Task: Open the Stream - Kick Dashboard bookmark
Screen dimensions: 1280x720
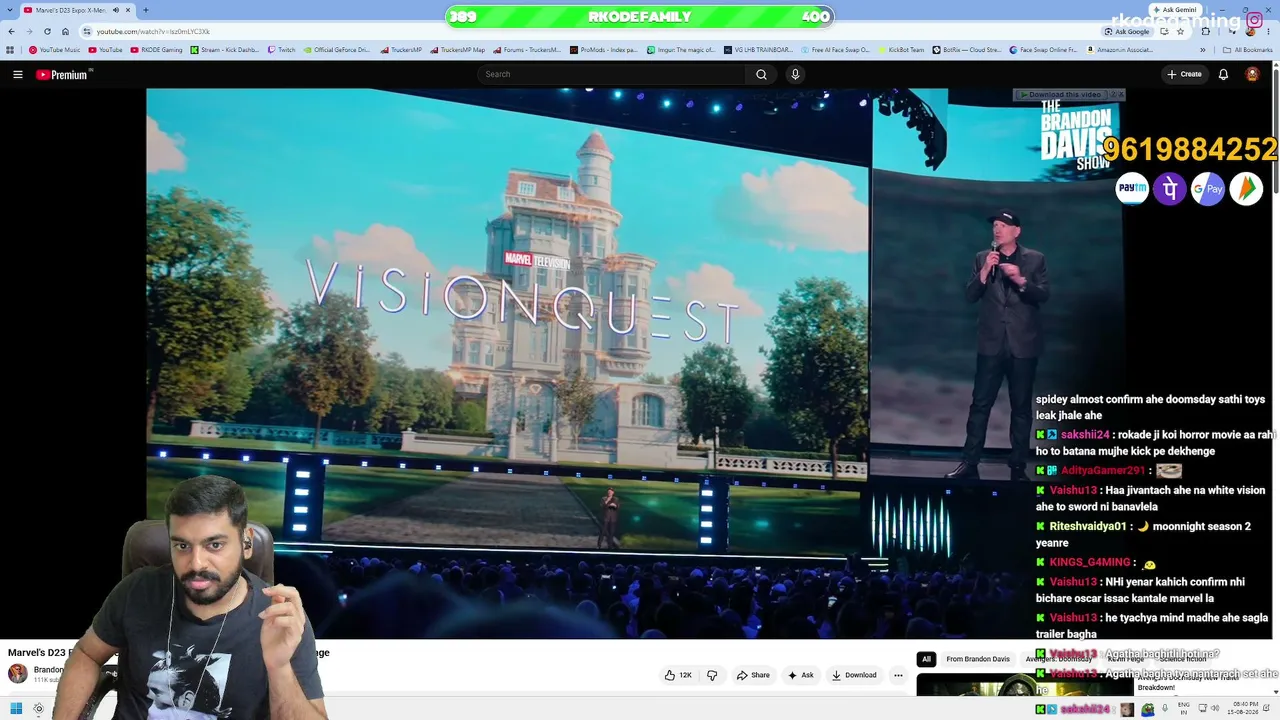Action: [x=224, y=49]
